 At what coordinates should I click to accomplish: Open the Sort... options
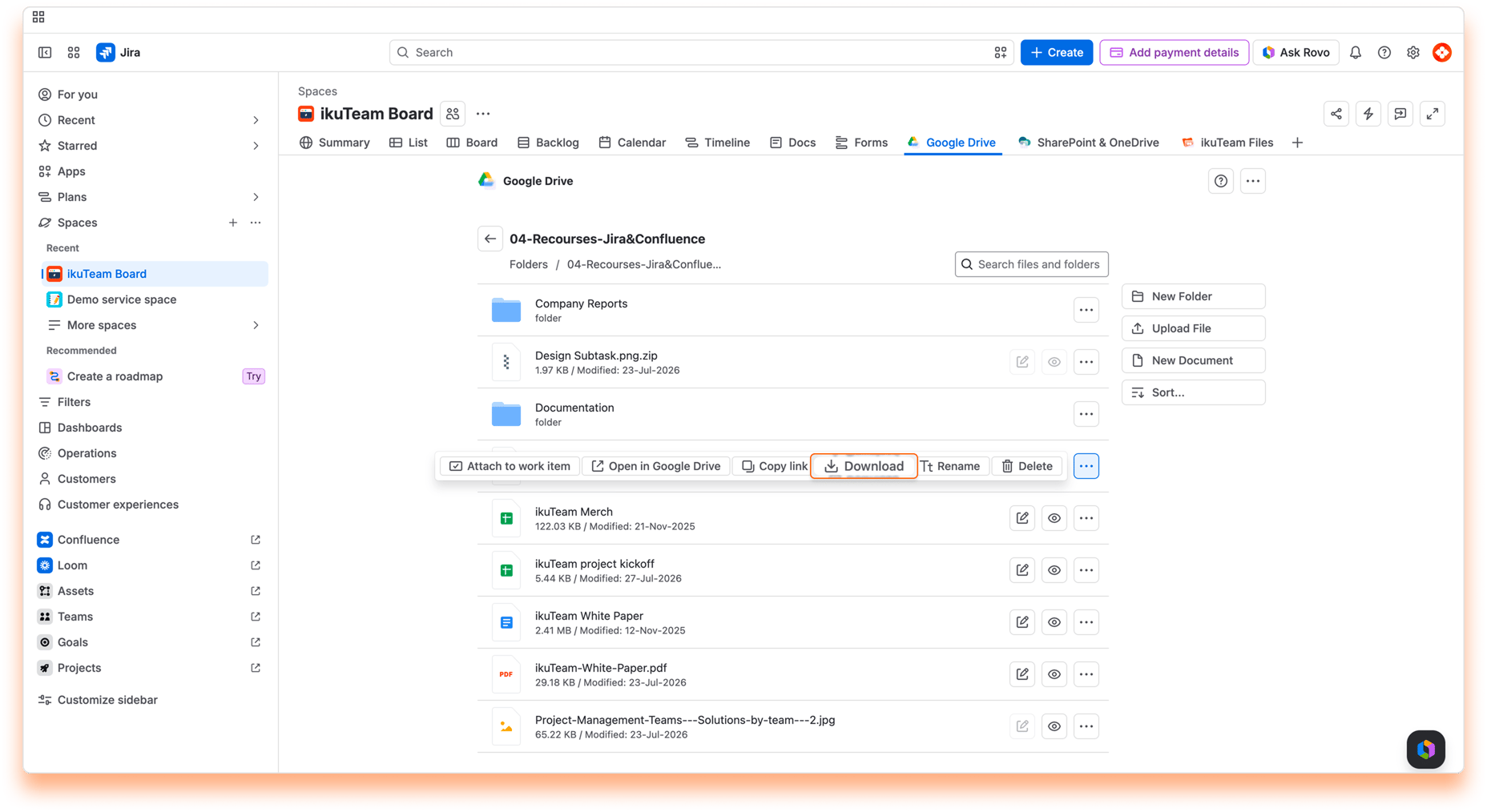tap(1193, 392)
